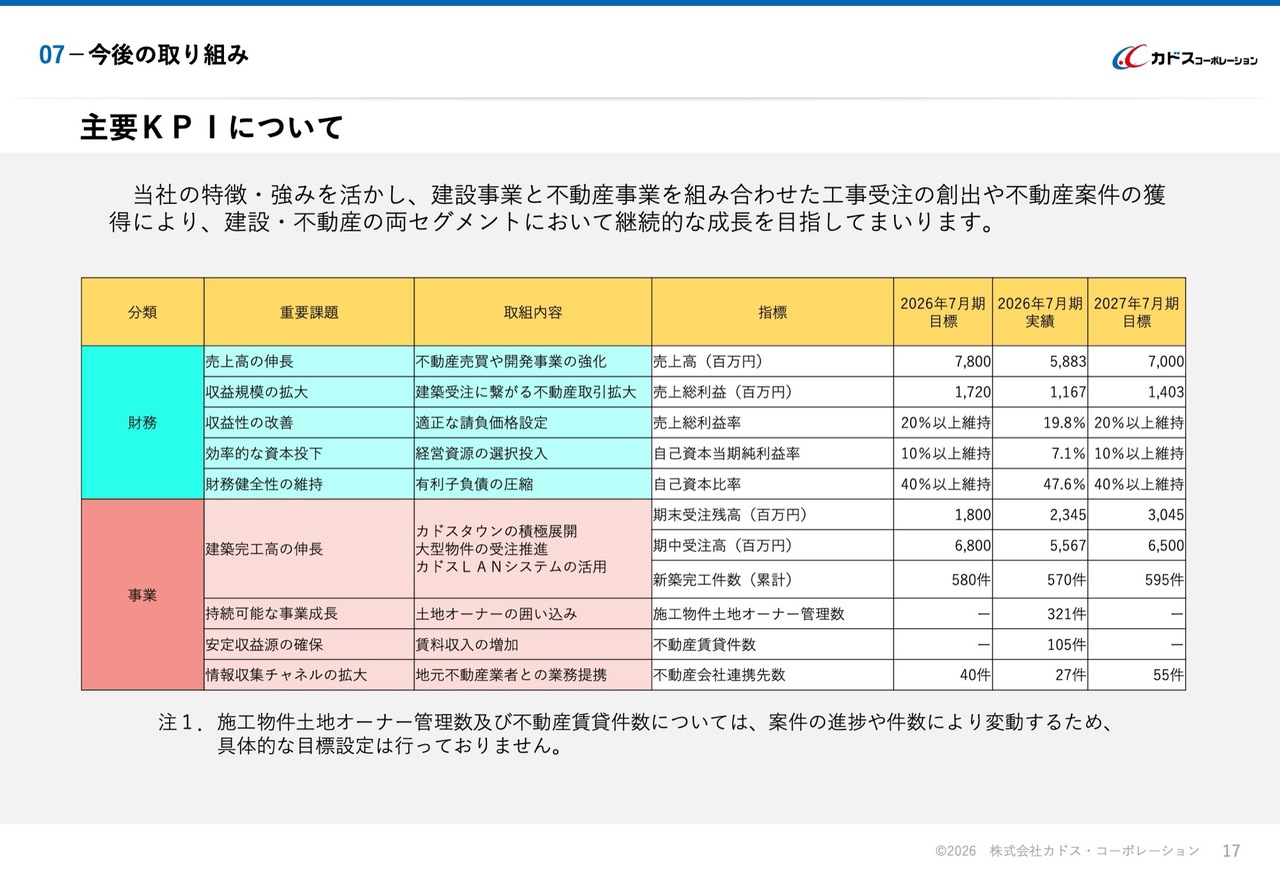Select the 事業 category cell
1280x886 pixels.
pos(142,595)
